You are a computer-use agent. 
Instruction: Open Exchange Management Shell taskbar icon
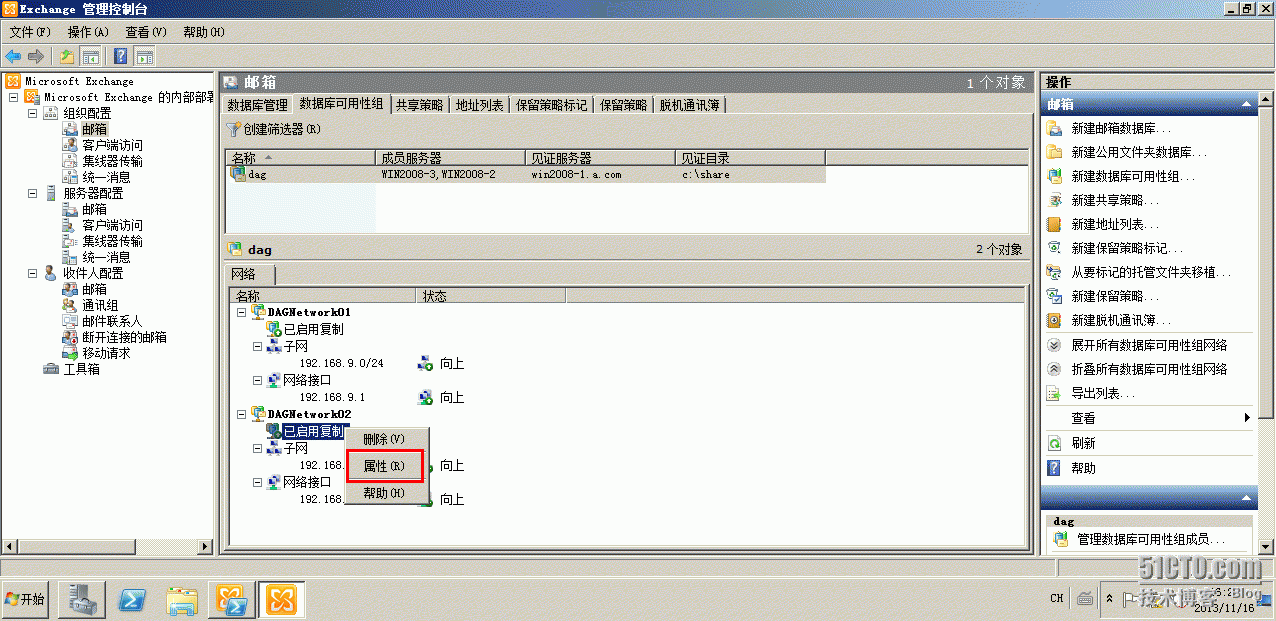tap(232, 599)
